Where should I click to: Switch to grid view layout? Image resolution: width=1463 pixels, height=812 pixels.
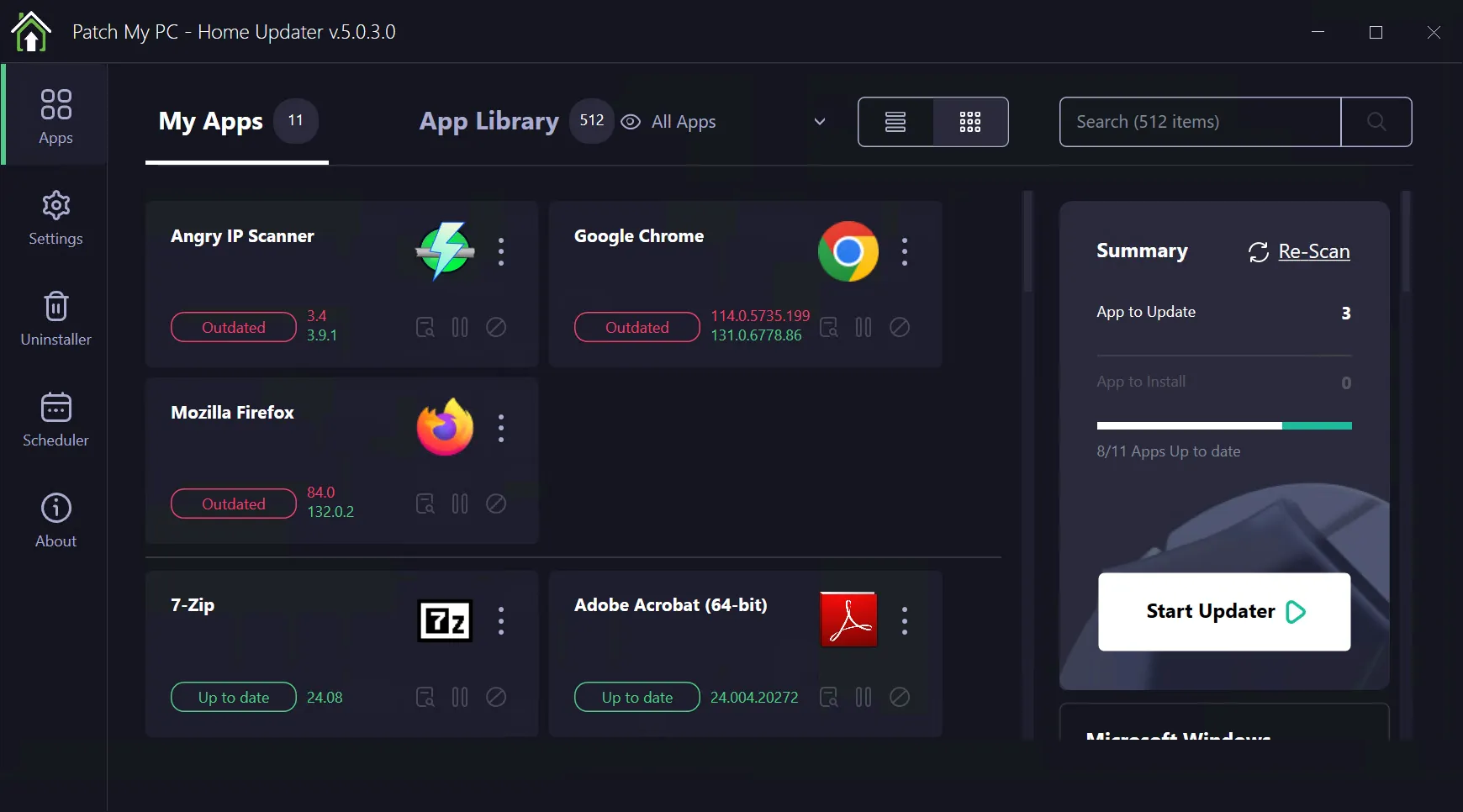click(x=970, y=122)
